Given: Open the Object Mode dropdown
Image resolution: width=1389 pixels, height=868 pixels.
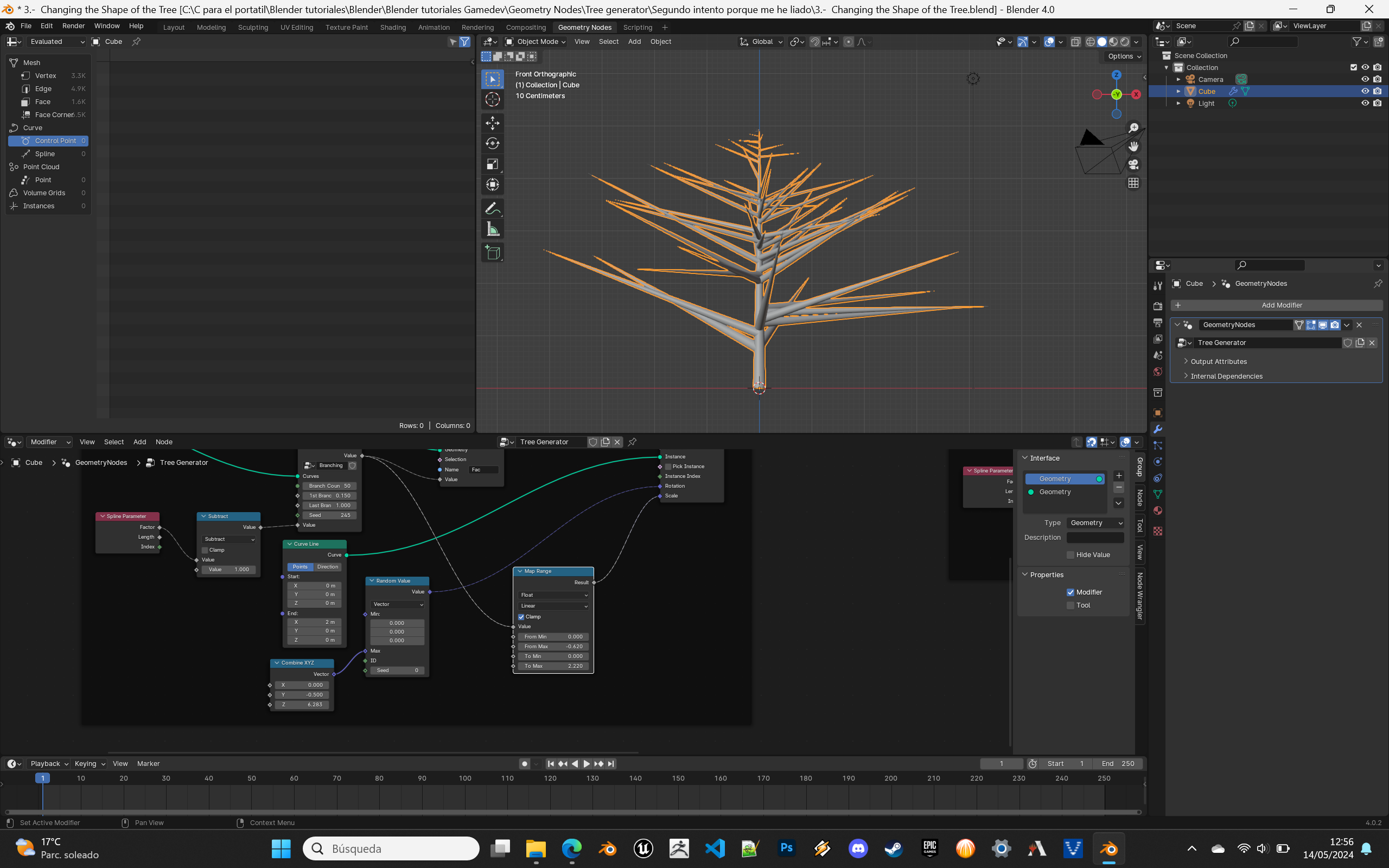Looking at the screenshot, I should [x=535, y=41].
